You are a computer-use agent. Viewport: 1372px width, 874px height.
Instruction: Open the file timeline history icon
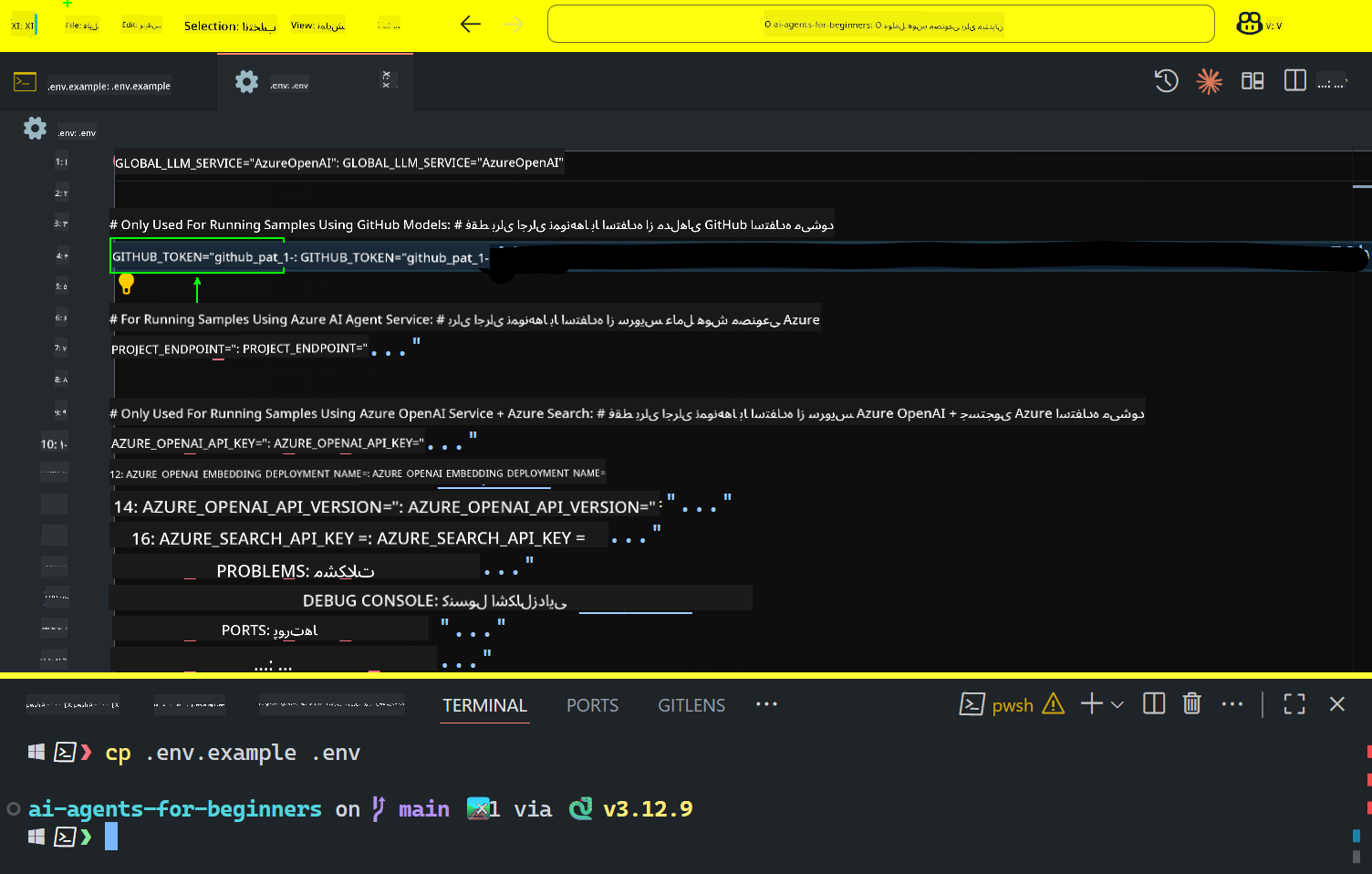1166,81
